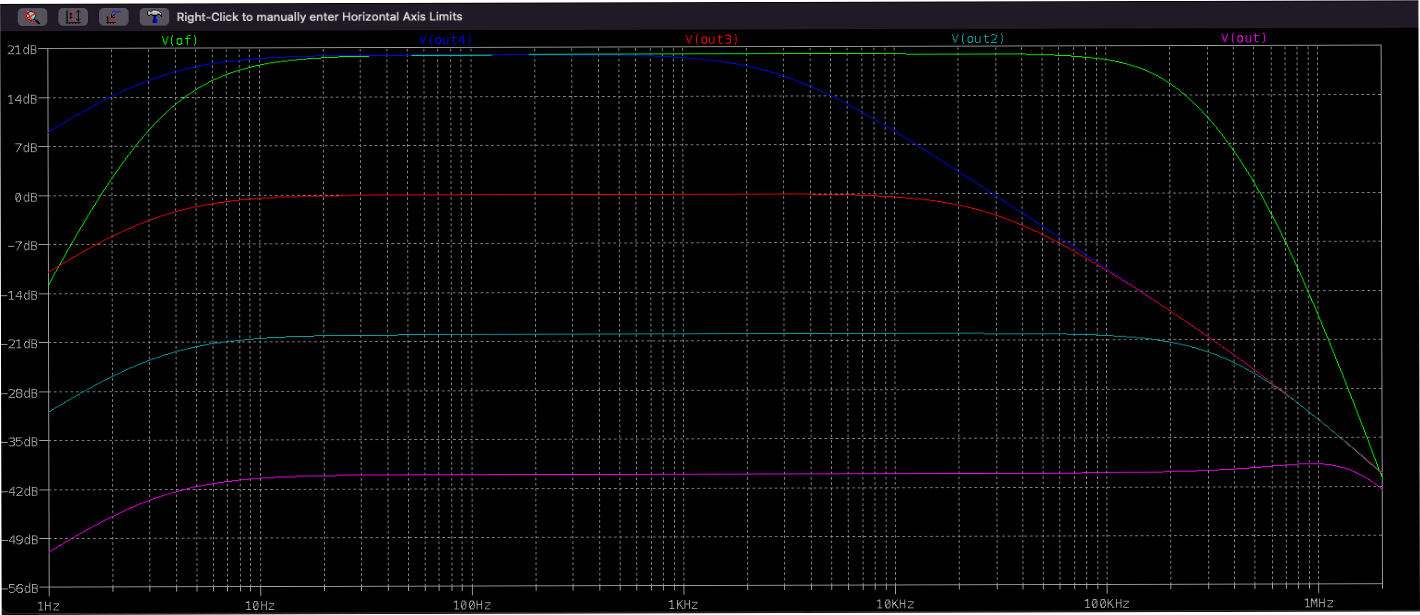Click the pick visible traces icon
1420x615 pixels.
pyautogui.click(x=113, y=16)
